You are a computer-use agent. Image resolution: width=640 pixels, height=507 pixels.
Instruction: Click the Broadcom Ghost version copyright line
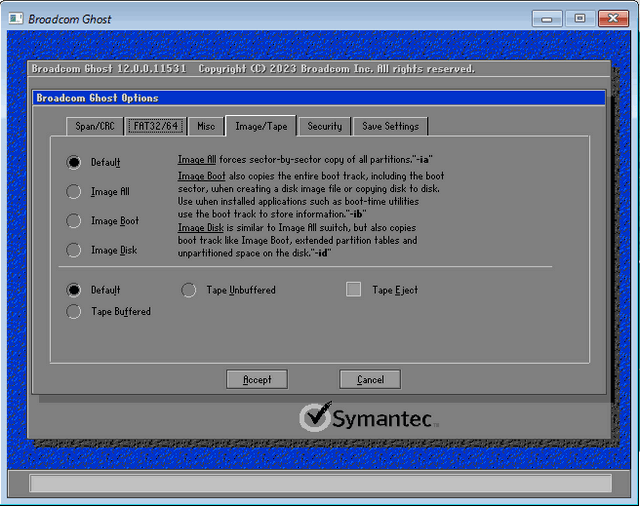tap(253, 69)
